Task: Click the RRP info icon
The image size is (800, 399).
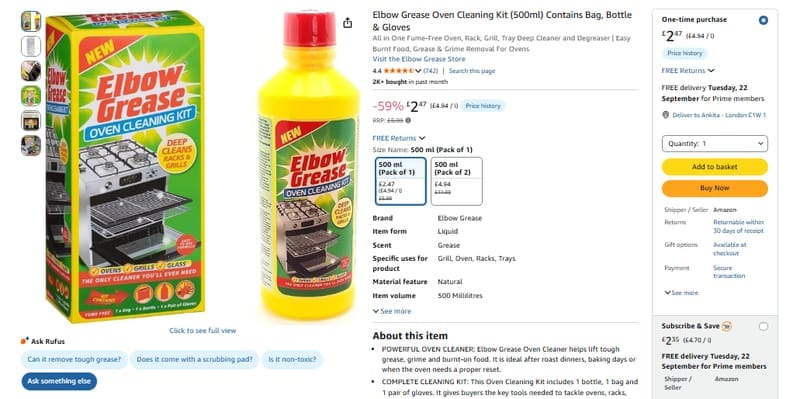Action: 408,120
